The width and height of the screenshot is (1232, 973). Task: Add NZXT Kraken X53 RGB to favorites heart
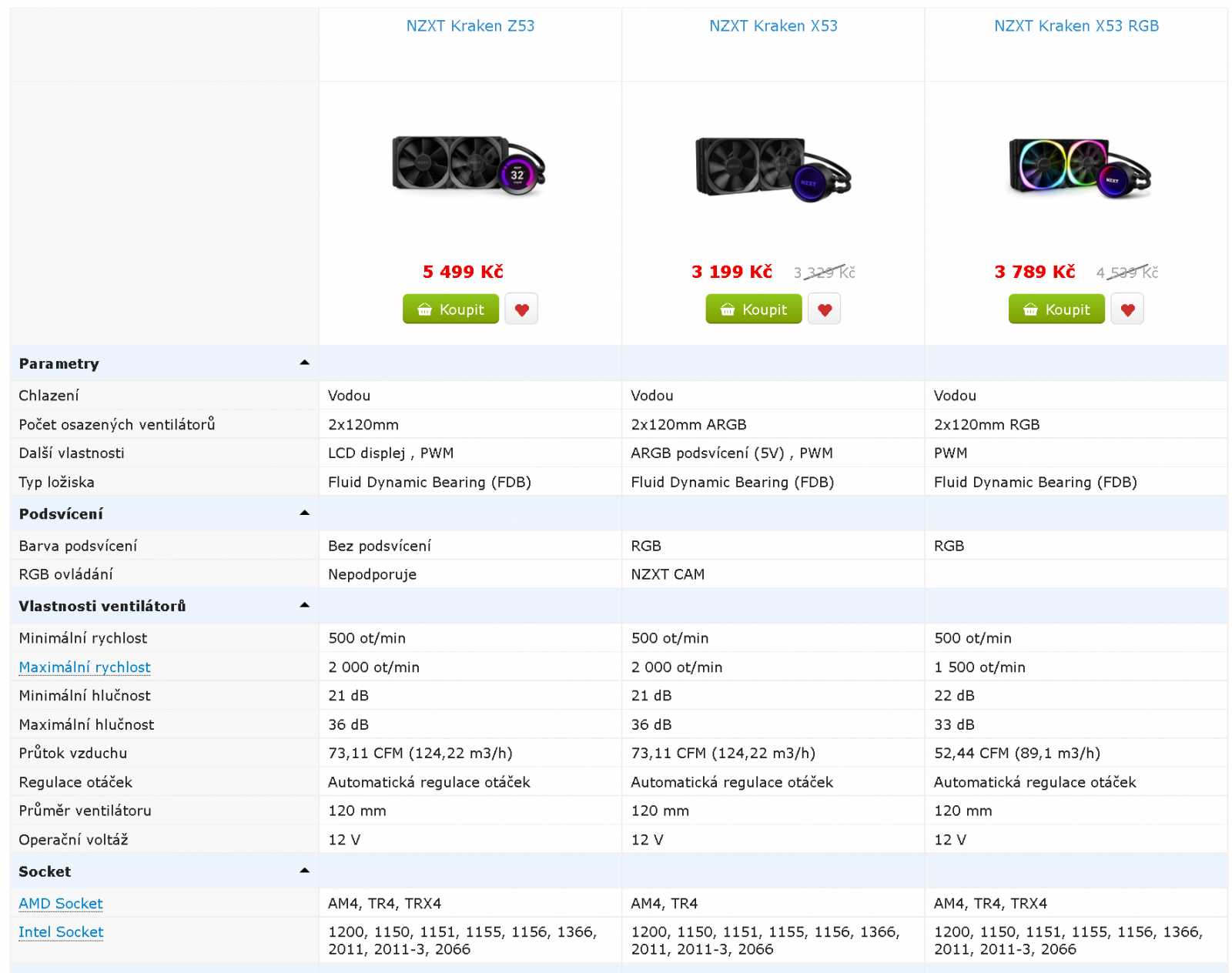(x=1127, y=309)
